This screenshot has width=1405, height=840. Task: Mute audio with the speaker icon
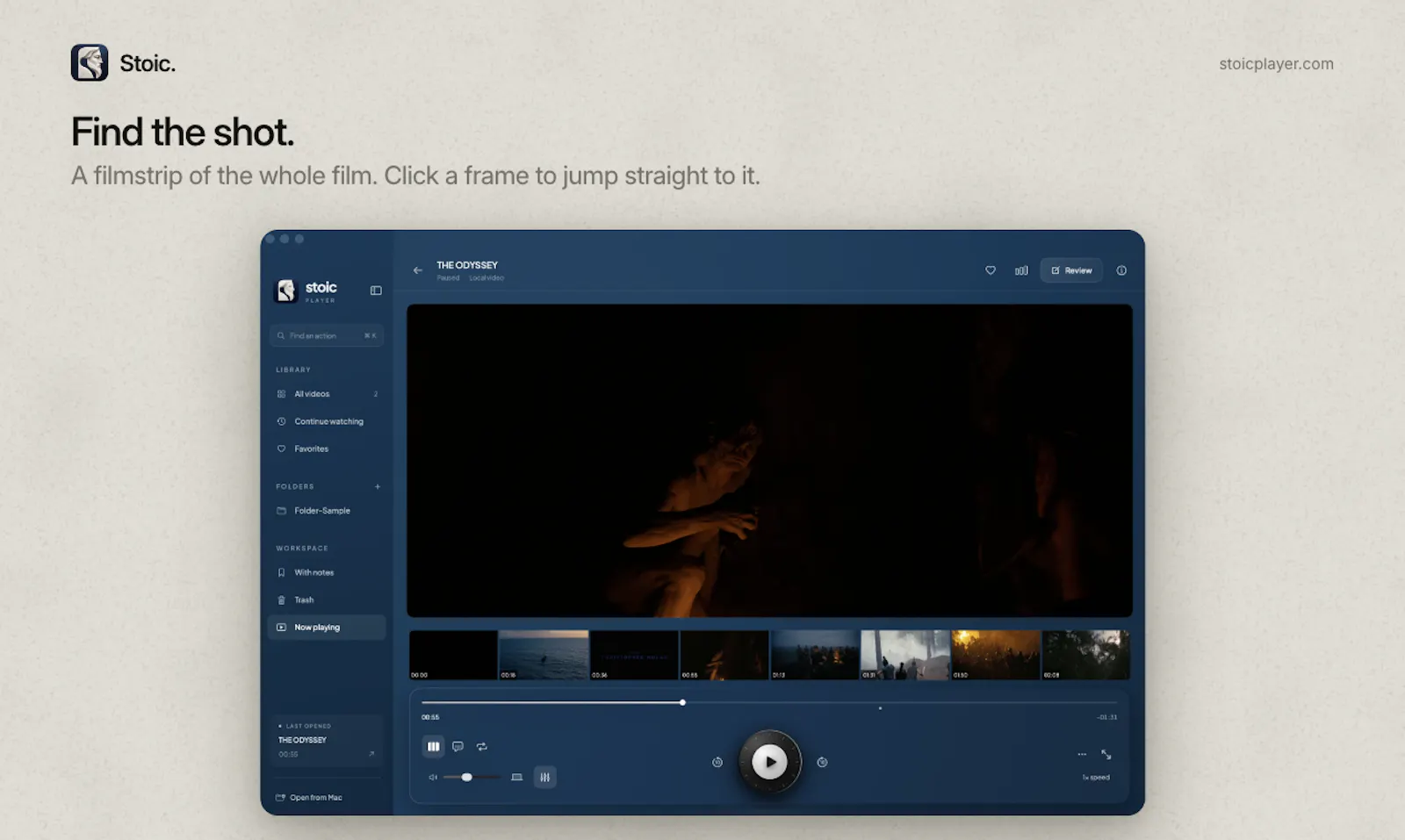(432, 778)
